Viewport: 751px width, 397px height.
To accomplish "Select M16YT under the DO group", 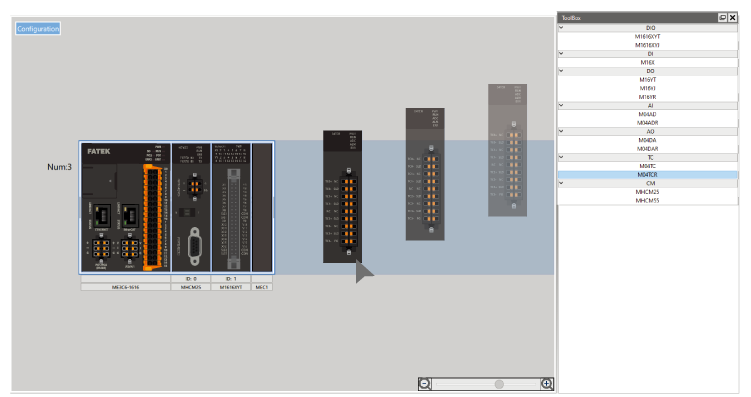I will 648,80.
